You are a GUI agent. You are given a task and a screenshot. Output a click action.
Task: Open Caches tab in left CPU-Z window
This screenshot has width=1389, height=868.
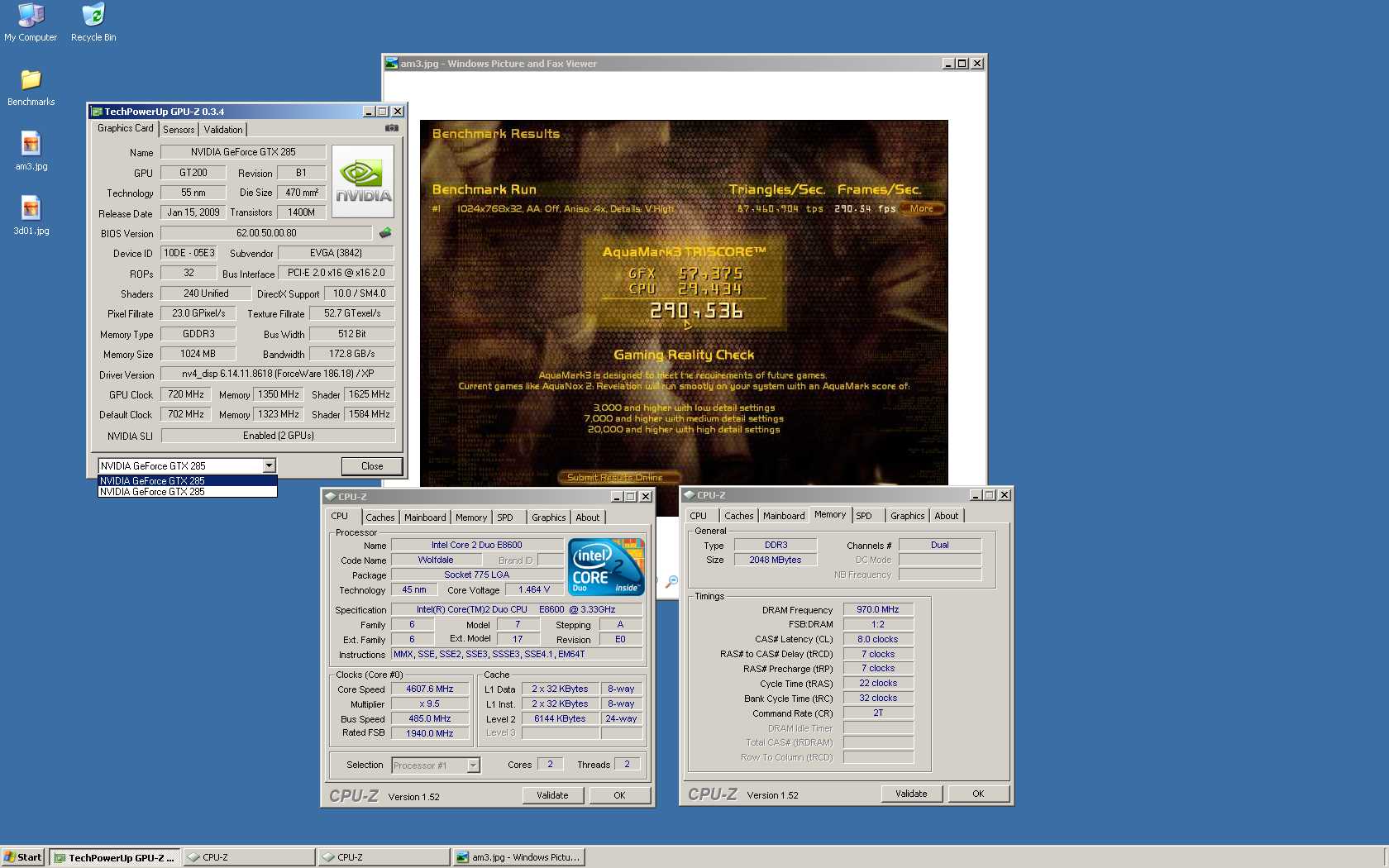(380, 517)
